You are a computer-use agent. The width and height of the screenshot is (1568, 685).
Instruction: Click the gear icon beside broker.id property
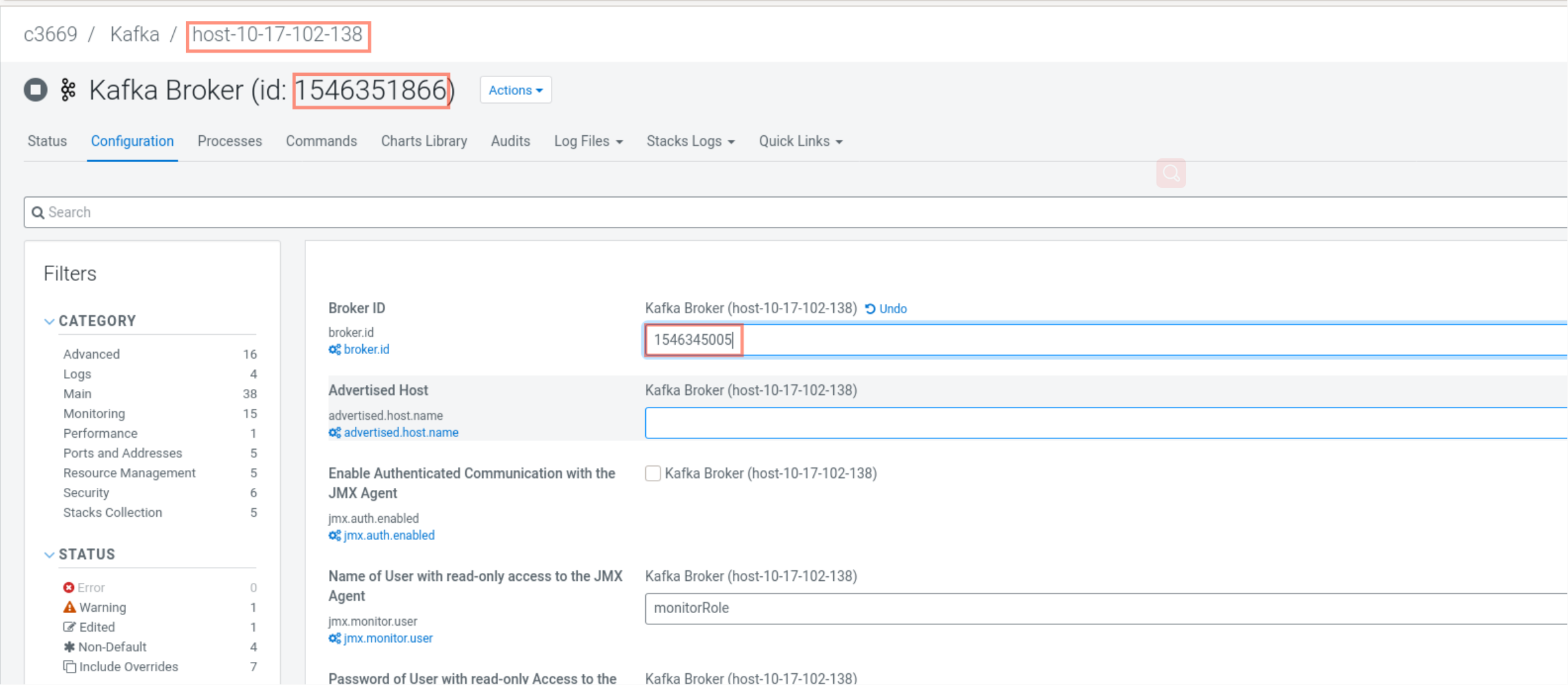[x=334, y=349]
